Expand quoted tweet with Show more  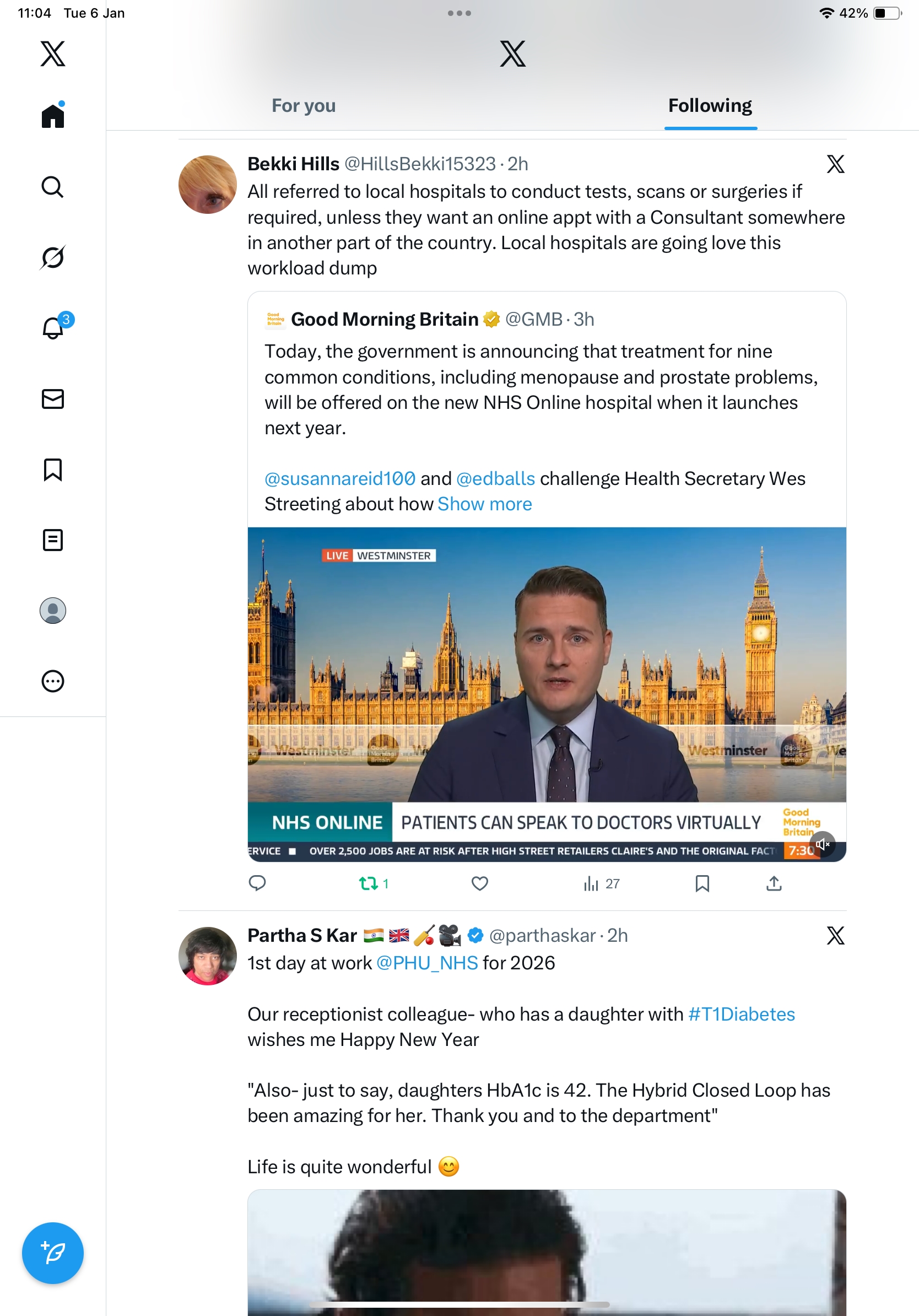coord(485,504)
